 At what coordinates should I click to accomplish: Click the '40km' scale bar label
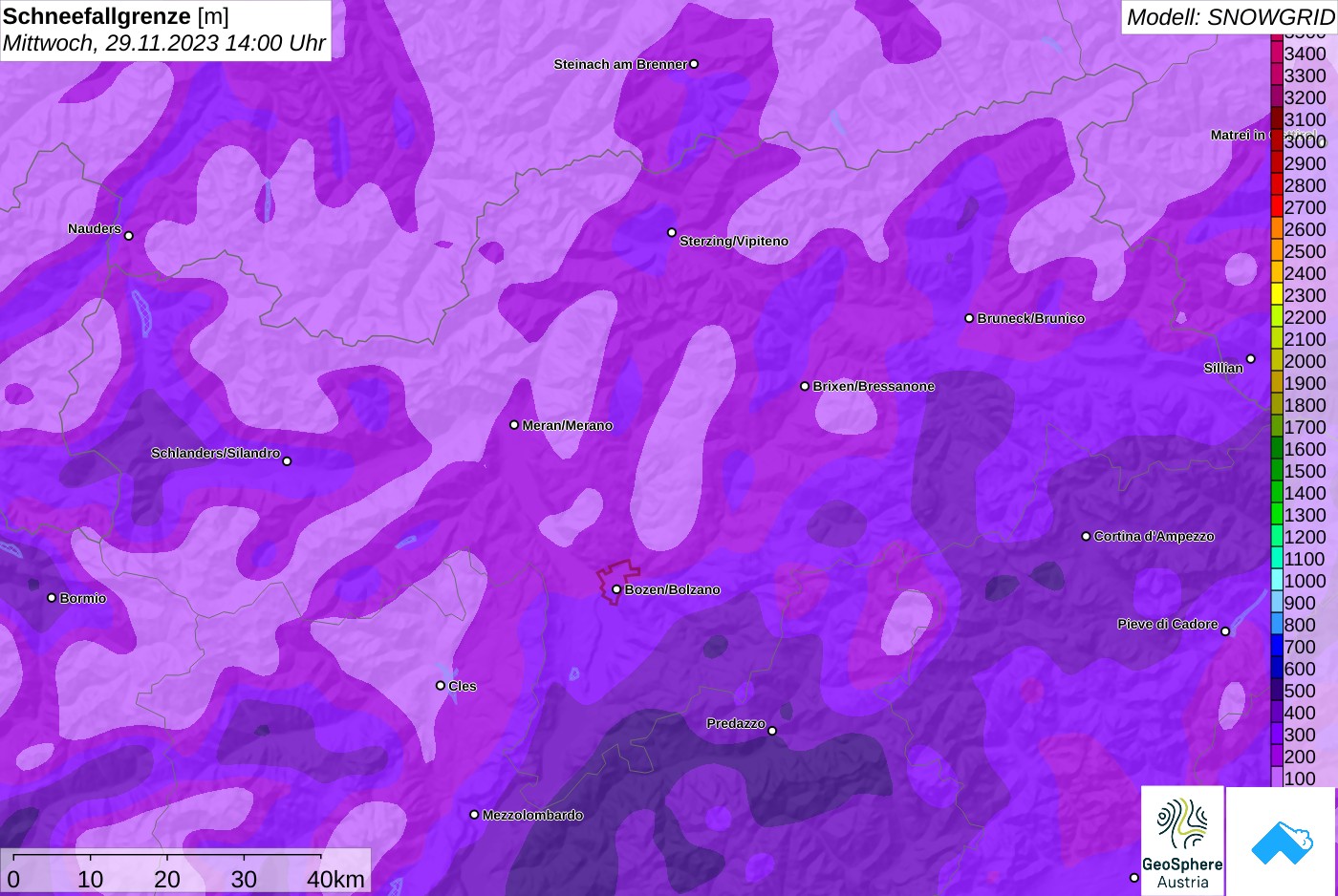pos(335,879)
